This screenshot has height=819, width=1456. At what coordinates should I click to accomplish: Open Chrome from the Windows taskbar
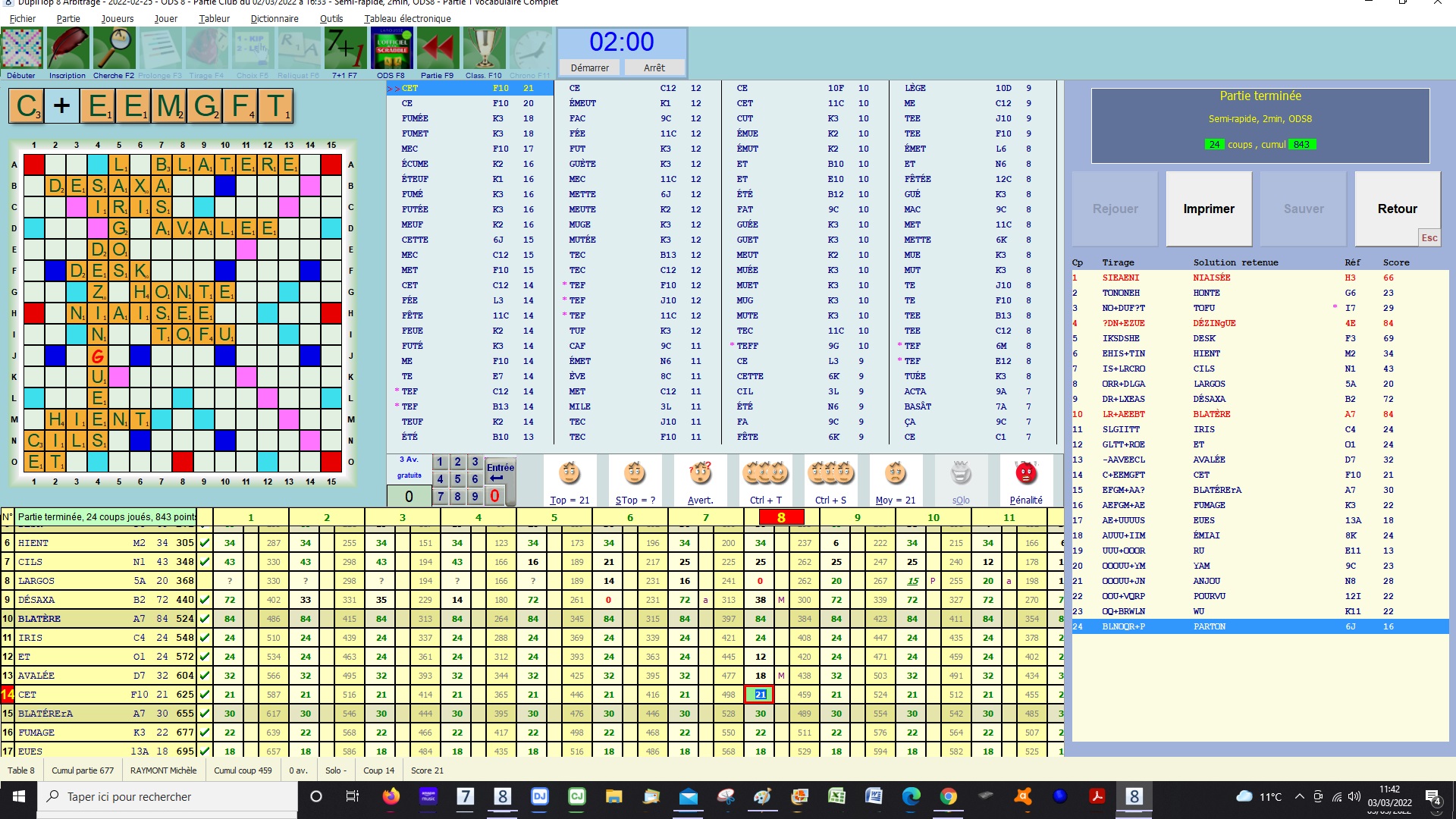(948, 796)
